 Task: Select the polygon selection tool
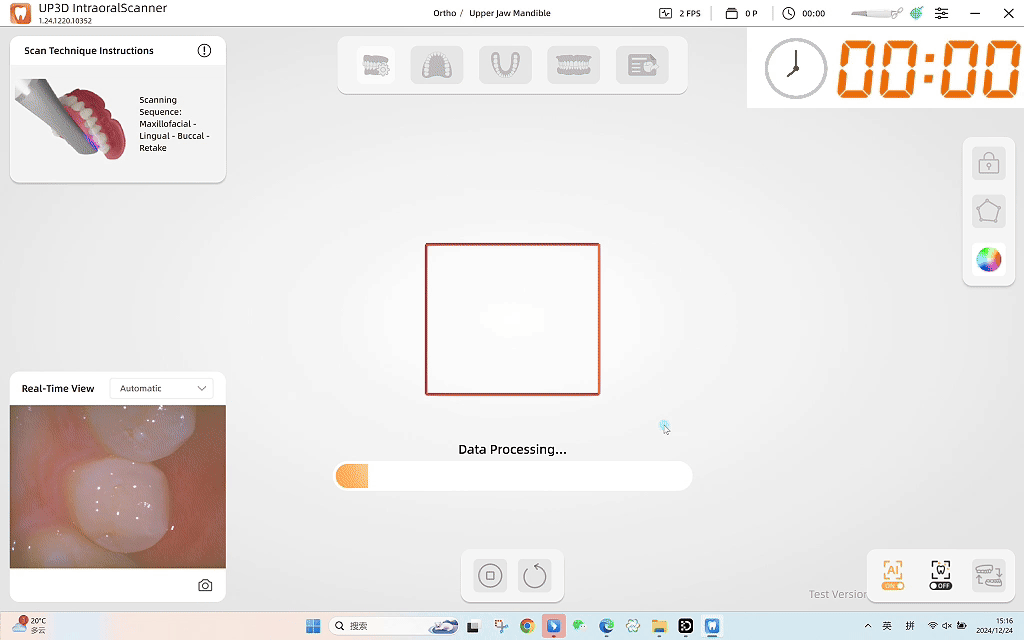pos(988,211)
